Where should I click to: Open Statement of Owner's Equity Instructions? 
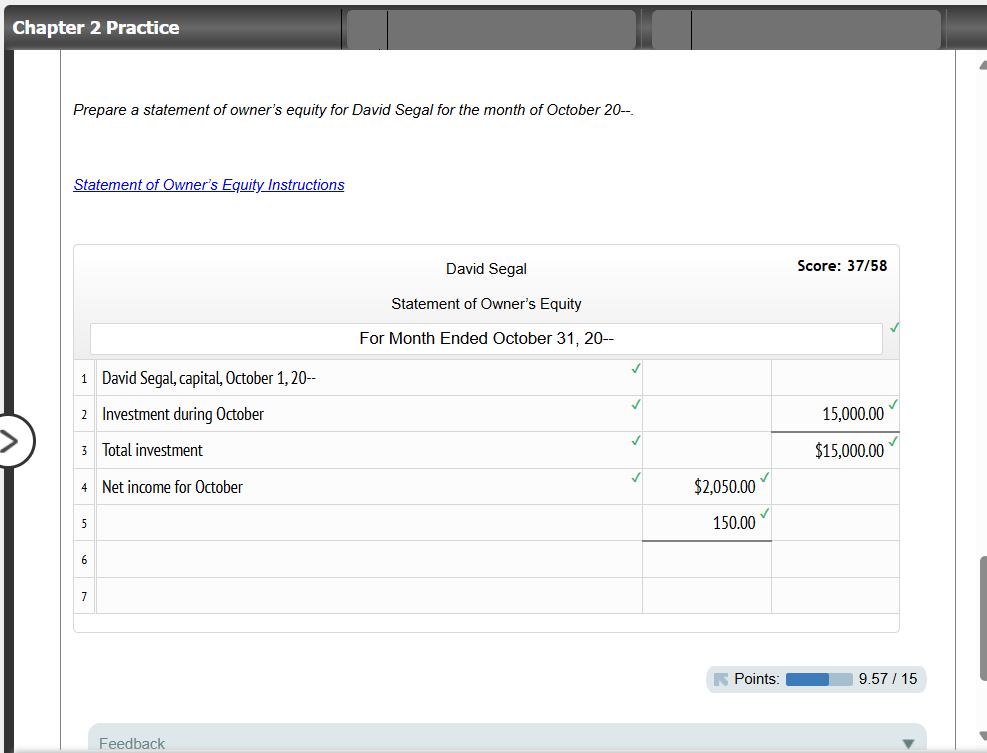(208, 185)
